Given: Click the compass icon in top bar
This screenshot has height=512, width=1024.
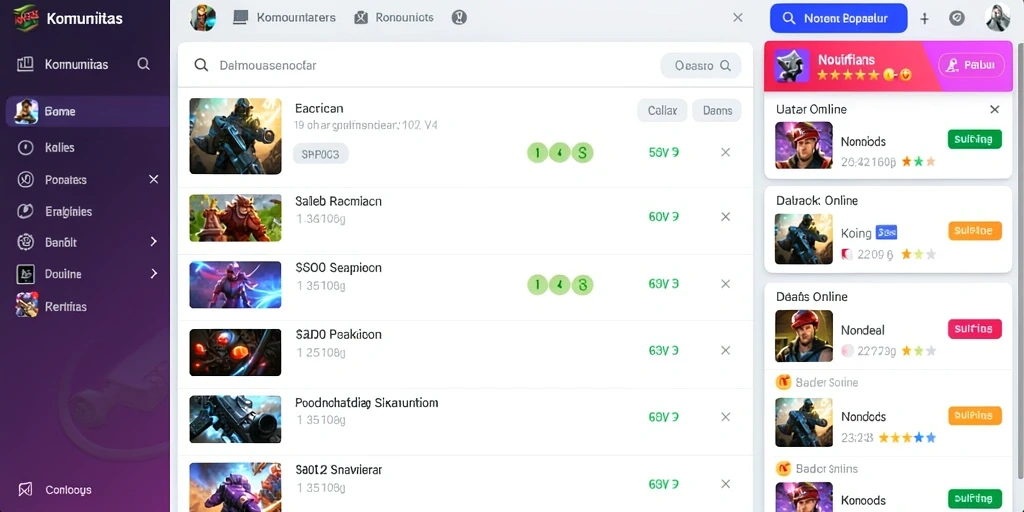Looking at the screenshot, I should click(x=957, y=18).
